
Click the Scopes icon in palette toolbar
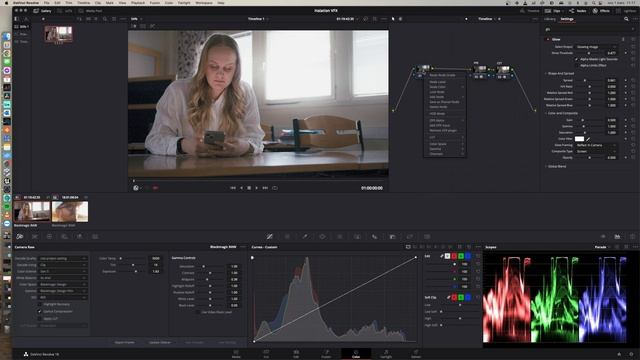pos(618,236)
